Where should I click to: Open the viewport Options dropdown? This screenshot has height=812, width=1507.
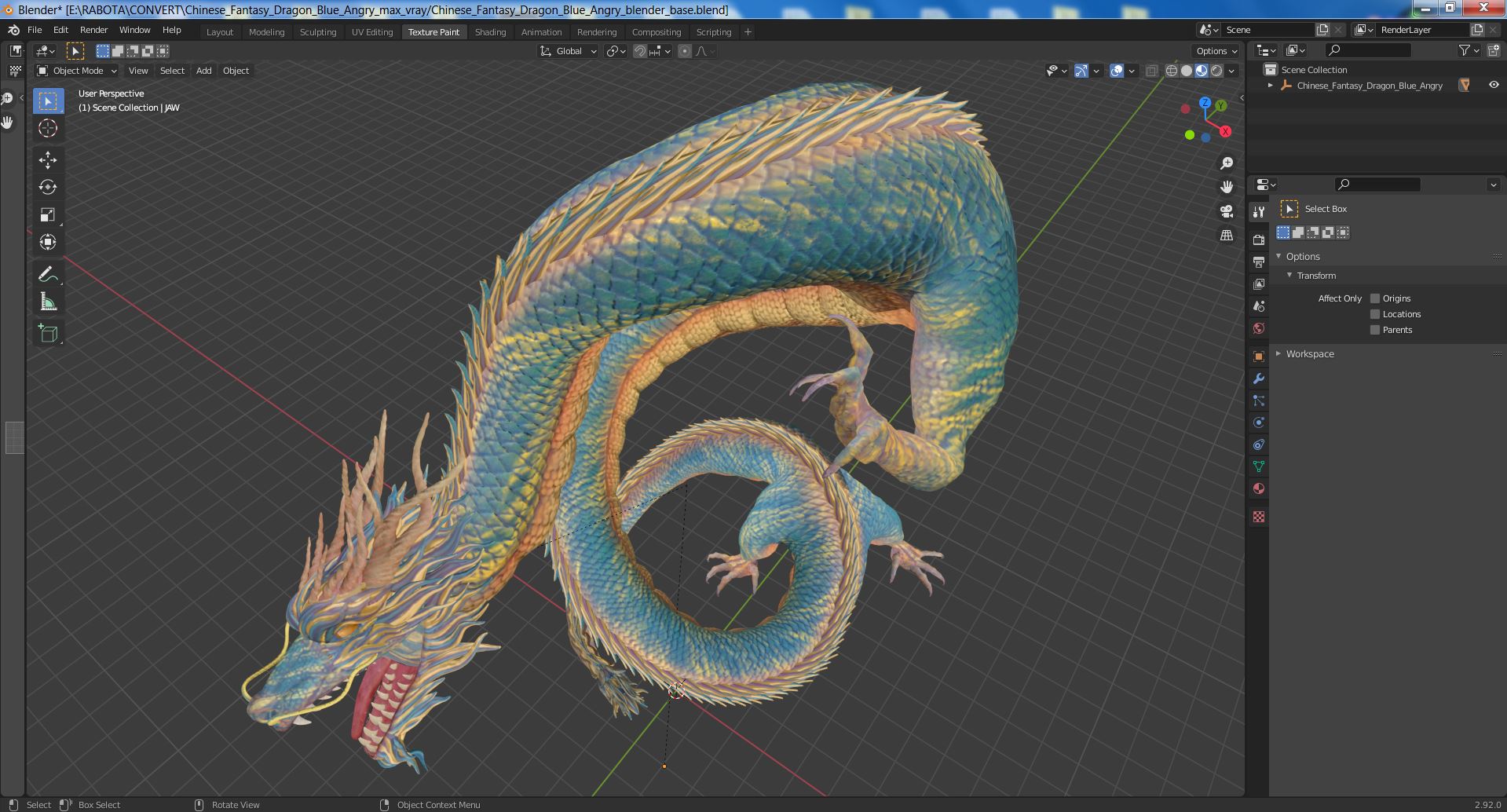click(x=1216, y=51)
